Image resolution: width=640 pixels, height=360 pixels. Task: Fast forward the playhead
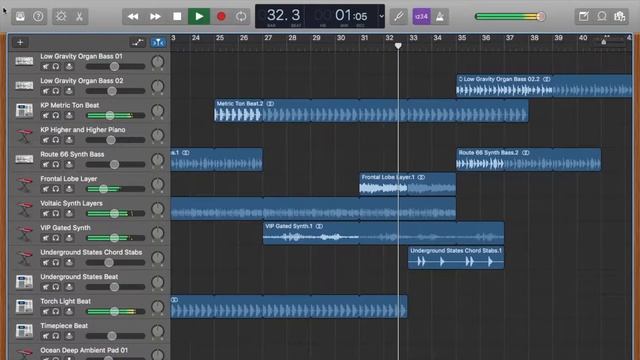(x=155, y=16)
